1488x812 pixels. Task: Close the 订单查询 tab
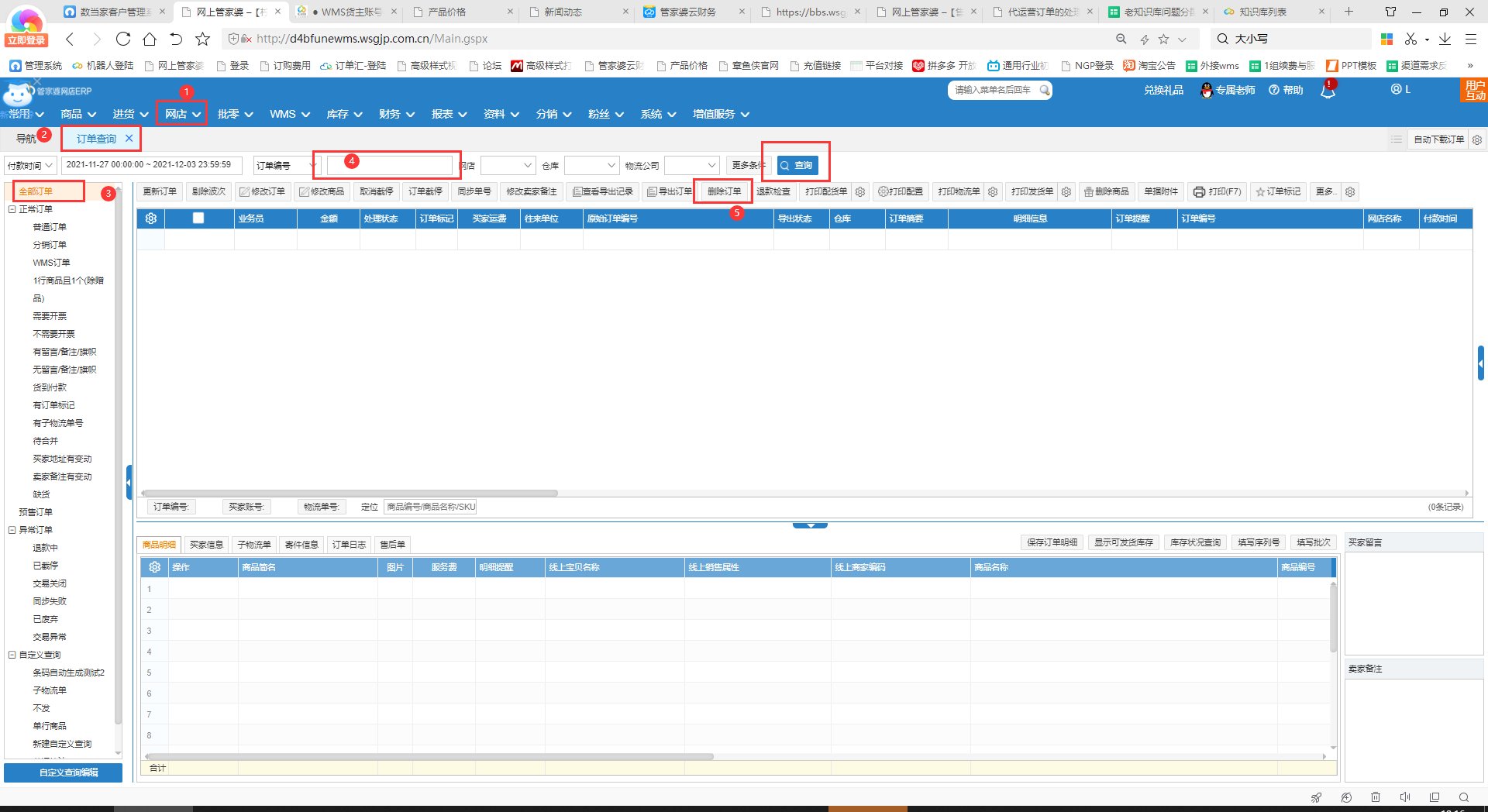129,138
